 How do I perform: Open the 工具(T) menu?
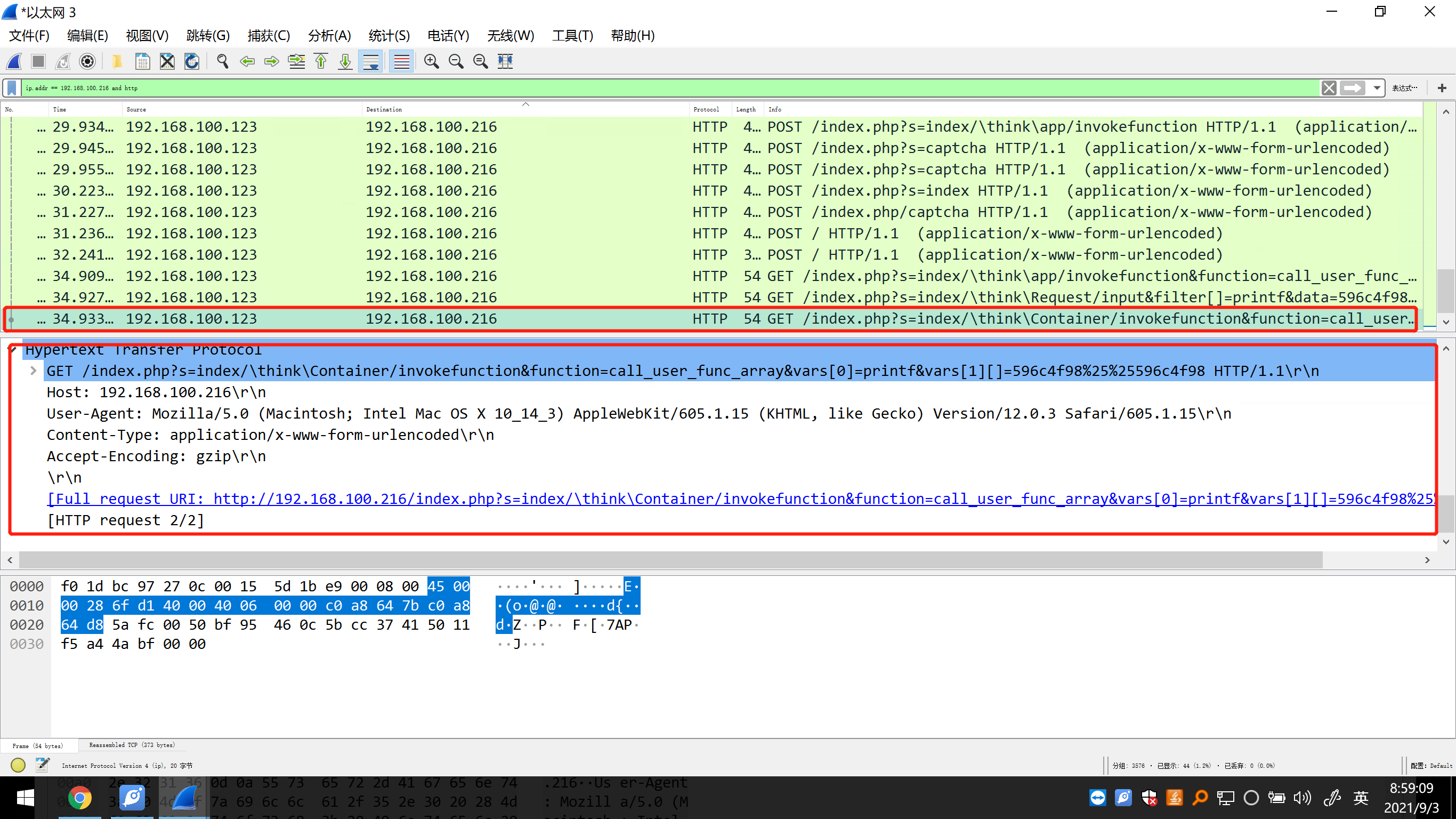click(572, 36)
